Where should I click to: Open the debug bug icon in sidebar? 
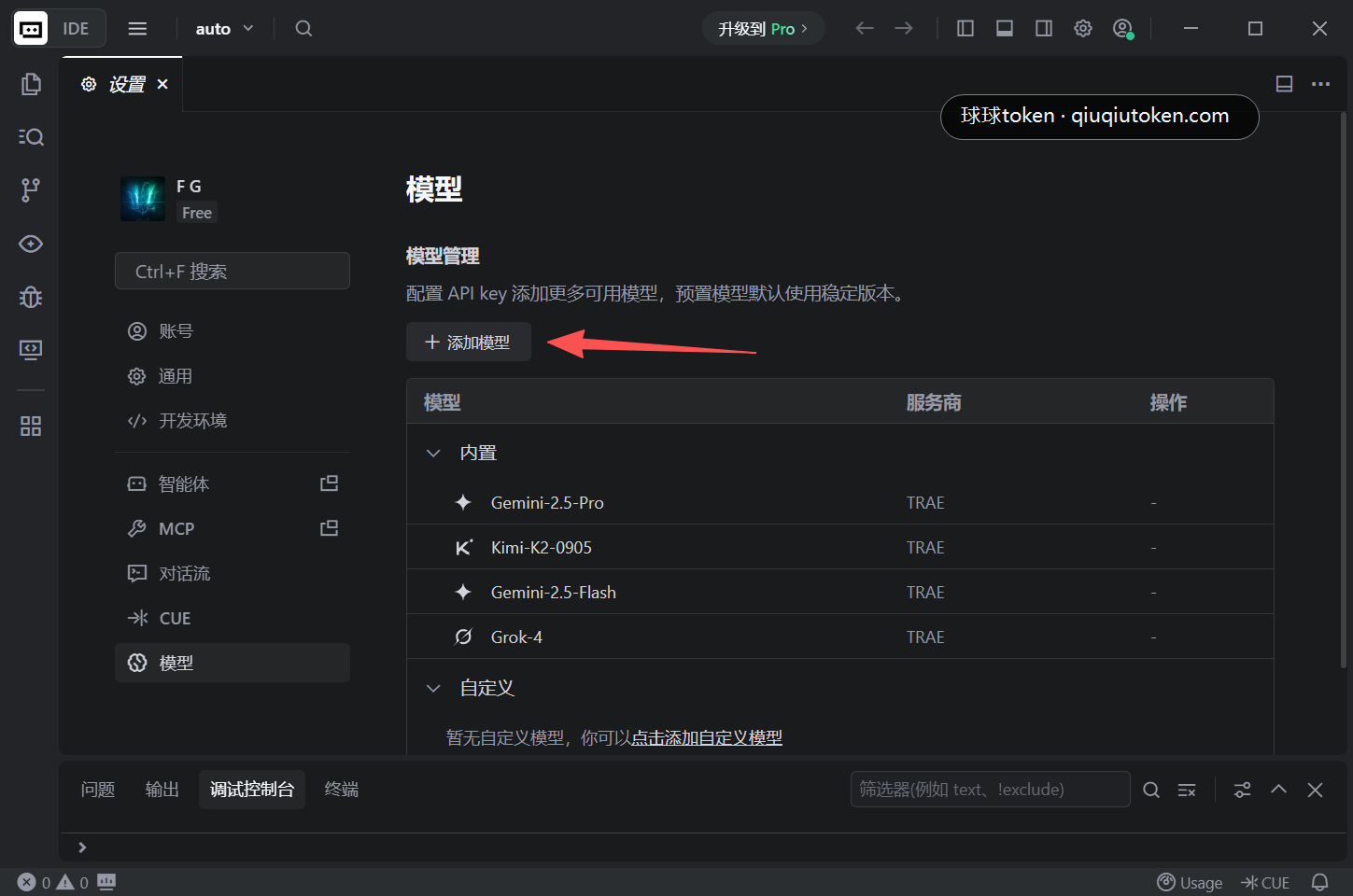(x=31, y=297)
